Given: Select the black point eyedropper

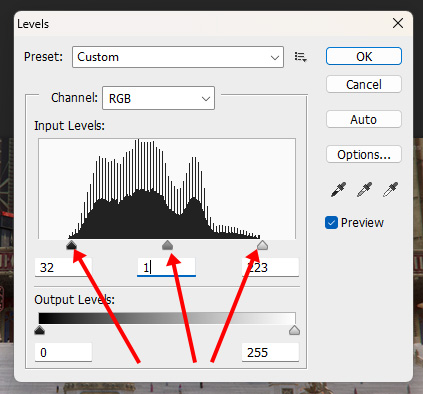Looking at the screenshot, I should pos(338,189).
